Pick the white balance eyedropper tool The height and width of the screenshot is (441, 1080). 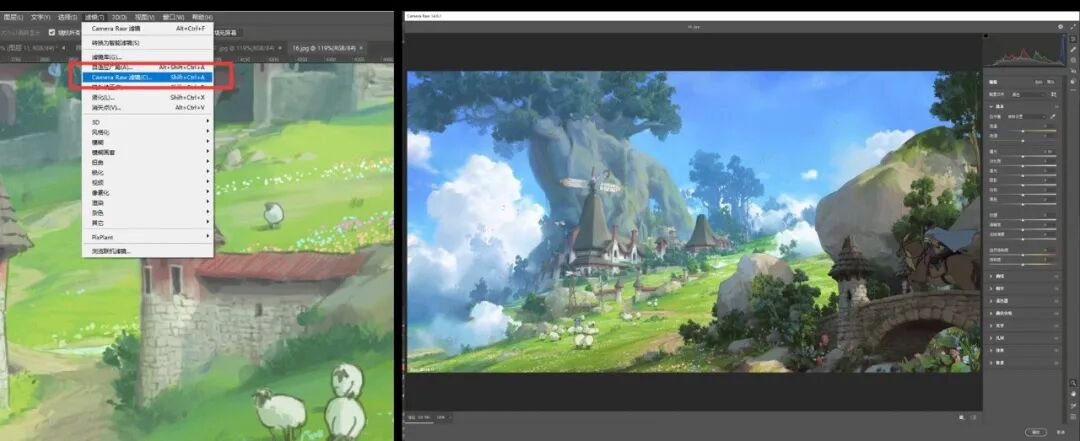pos(1052,116)
